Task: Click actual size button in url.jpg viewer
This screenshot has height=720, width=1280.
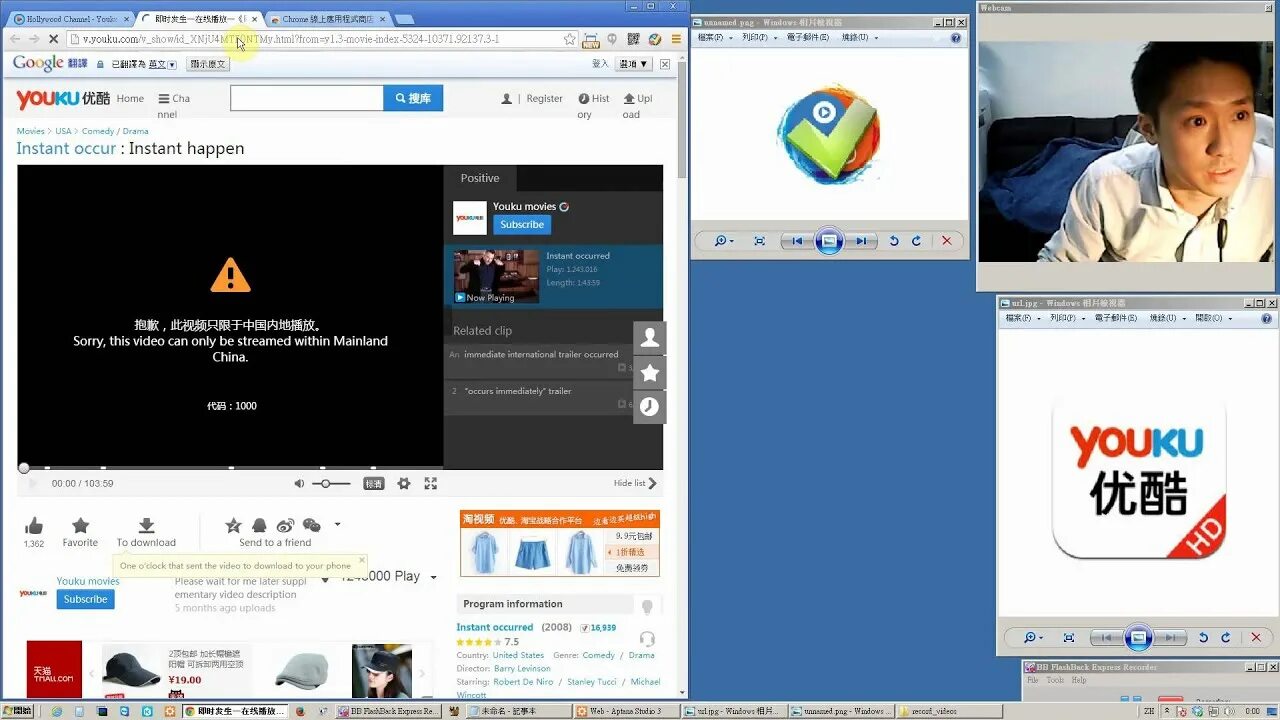Action: 1069,637
